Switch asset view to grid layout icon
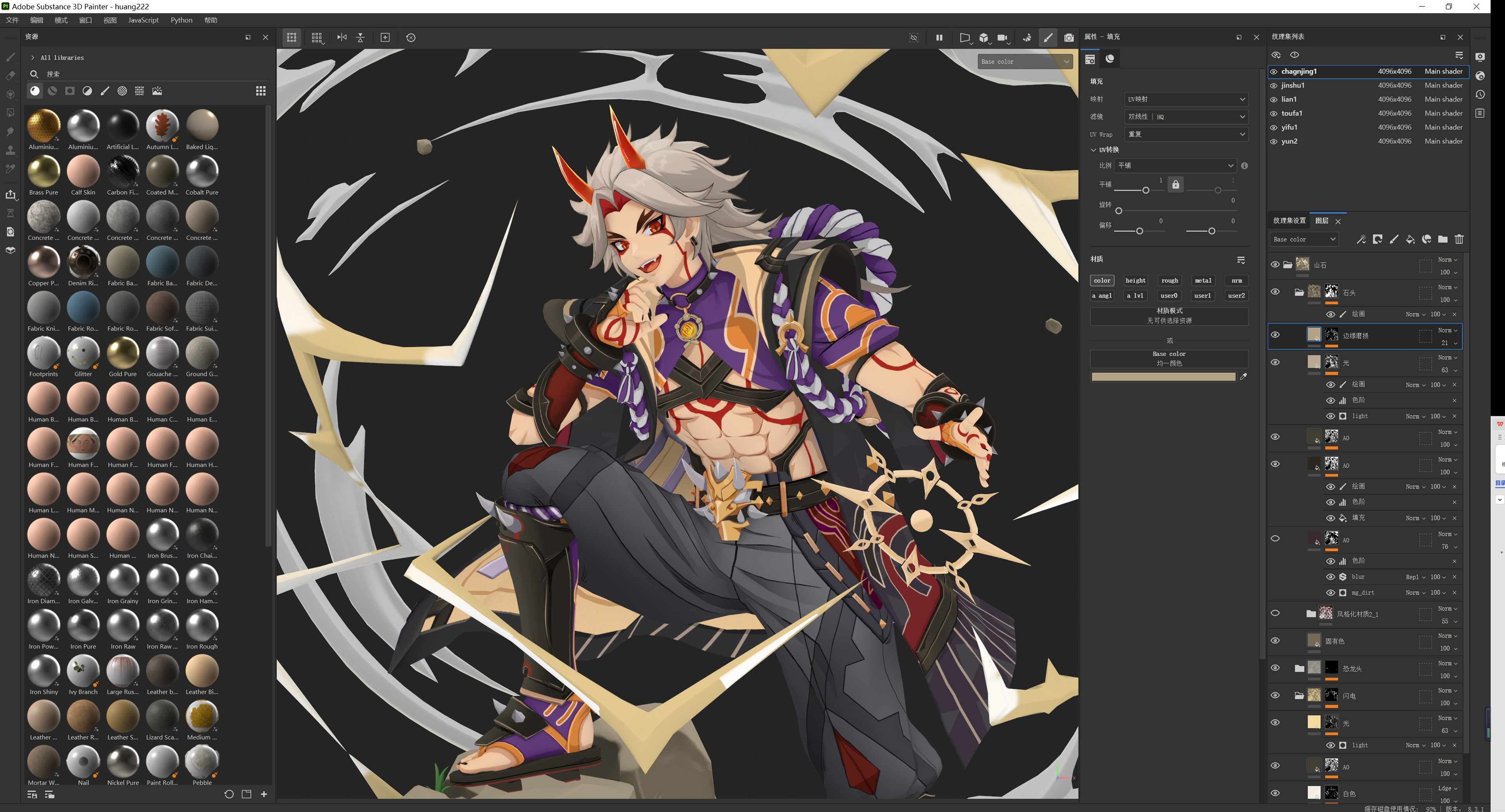The width and height of the screenshot is (1505, 812). coord(261,91)
